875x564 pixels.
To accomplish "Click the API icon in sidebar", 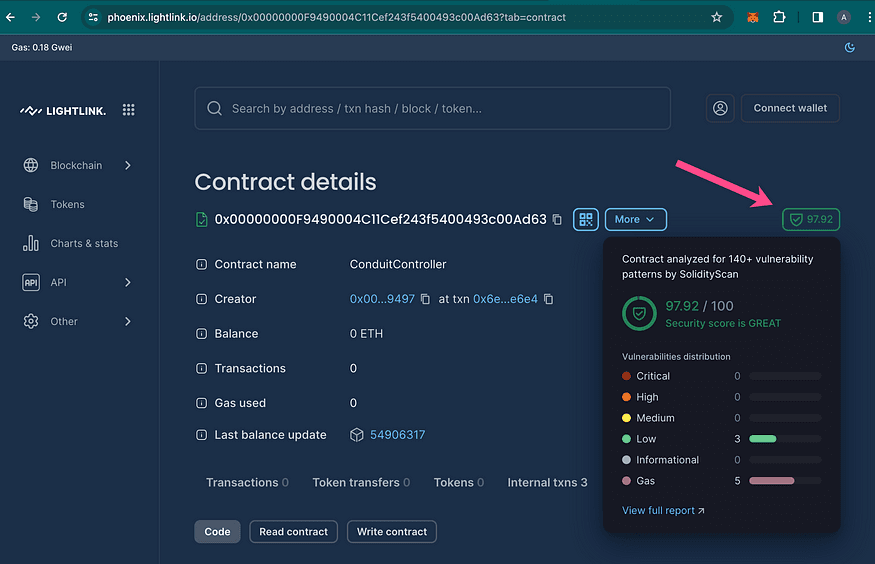I will 31,282.
